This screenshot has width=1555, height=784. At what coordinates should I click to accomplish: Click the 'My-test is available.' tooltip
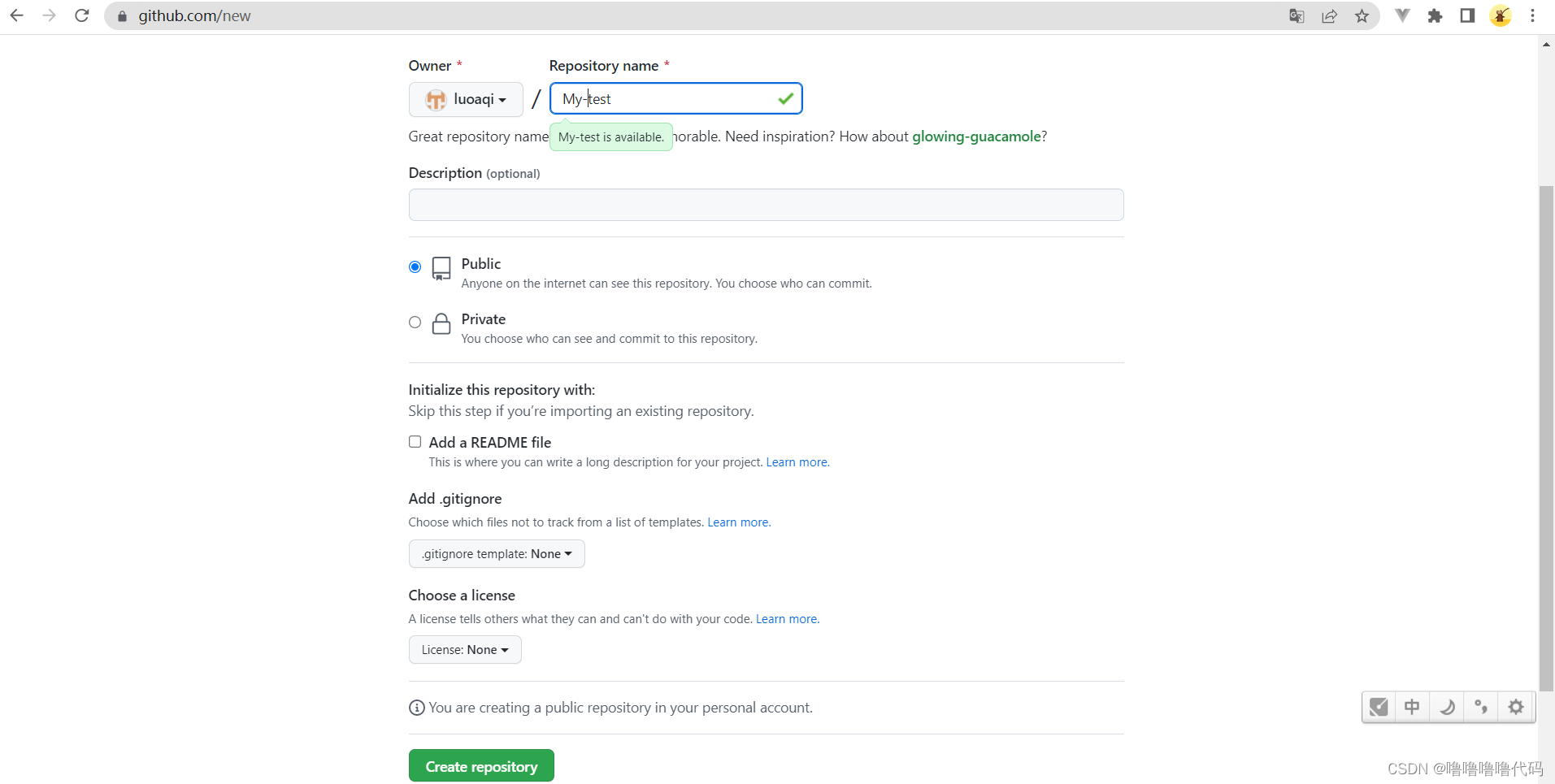611,137
